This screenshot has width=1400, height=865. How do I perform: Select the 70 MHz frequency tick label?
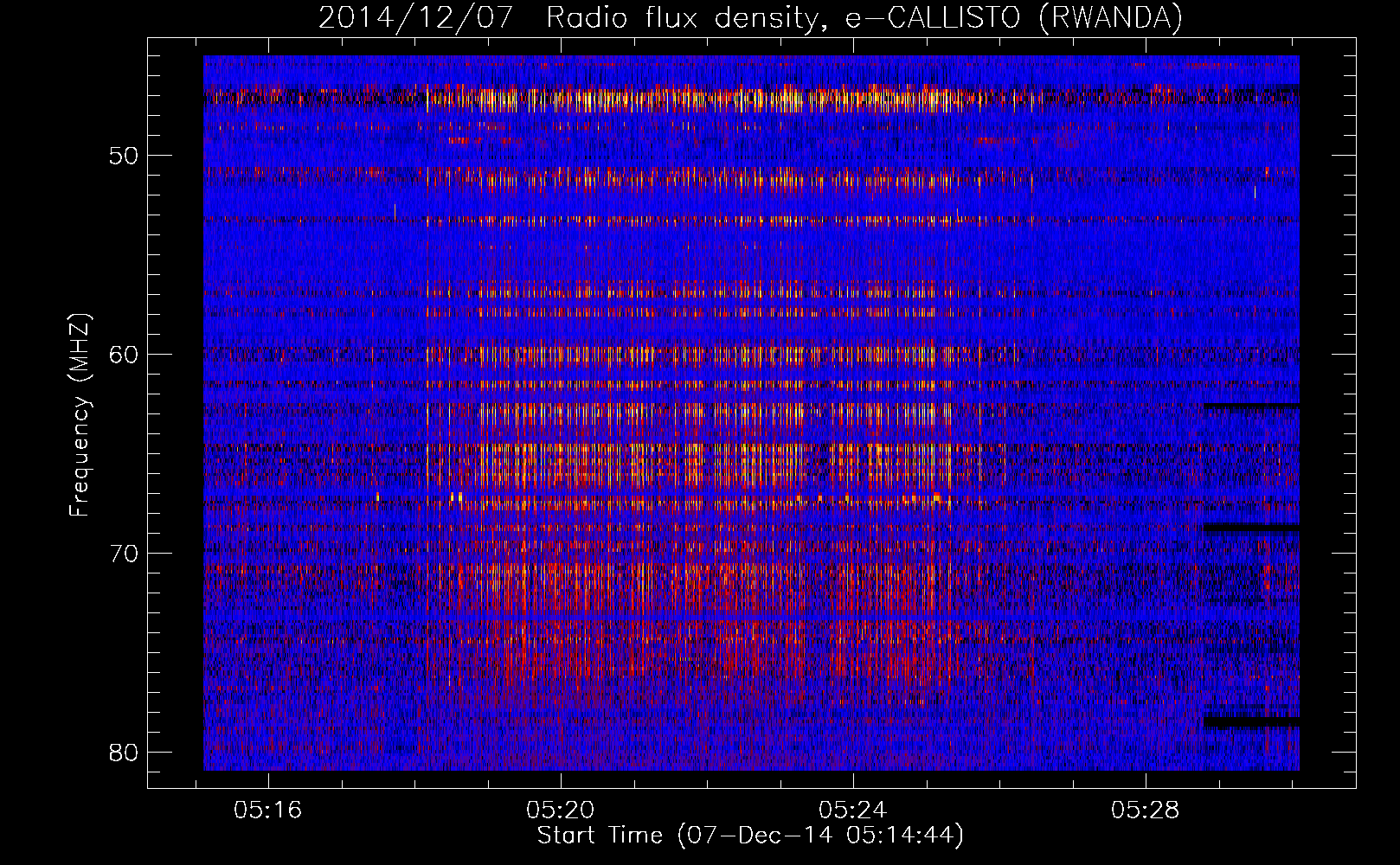click(125, 554)
